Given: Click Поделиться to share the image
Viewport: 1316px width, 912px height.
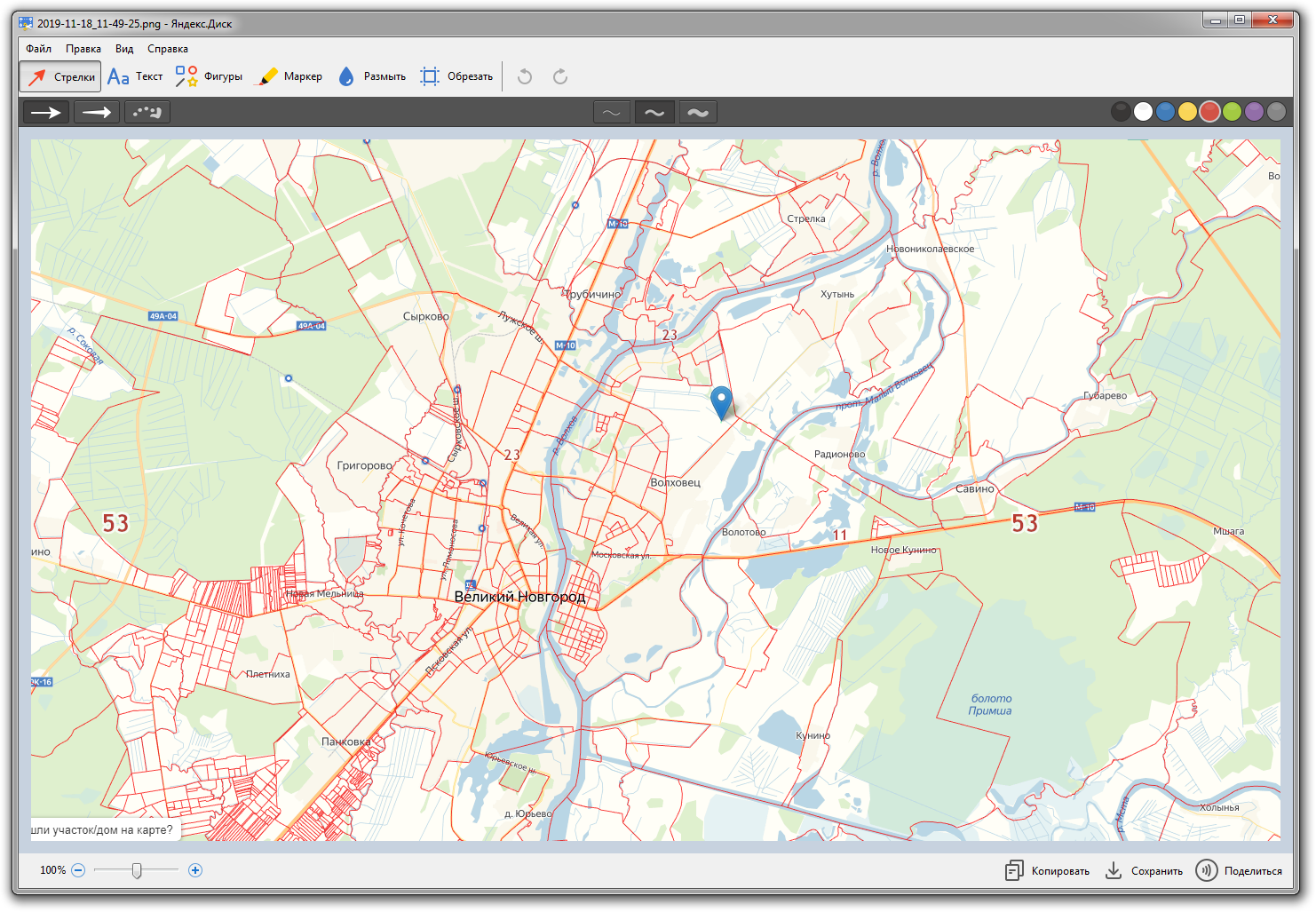Looking at the screenshot, I should 1240,871.
